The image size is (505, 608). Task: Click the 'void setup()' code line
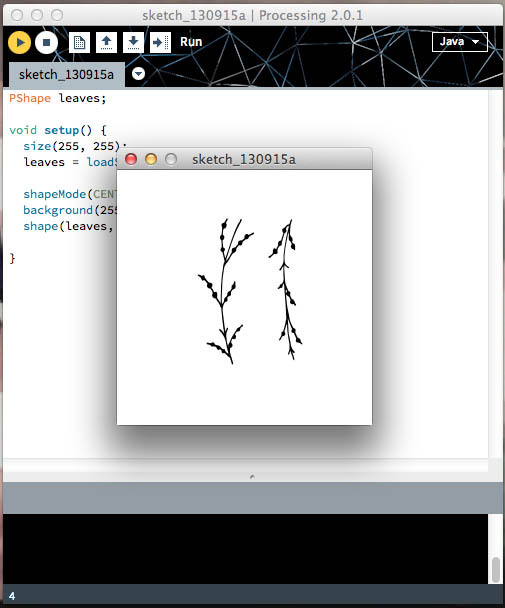point(58,130)
